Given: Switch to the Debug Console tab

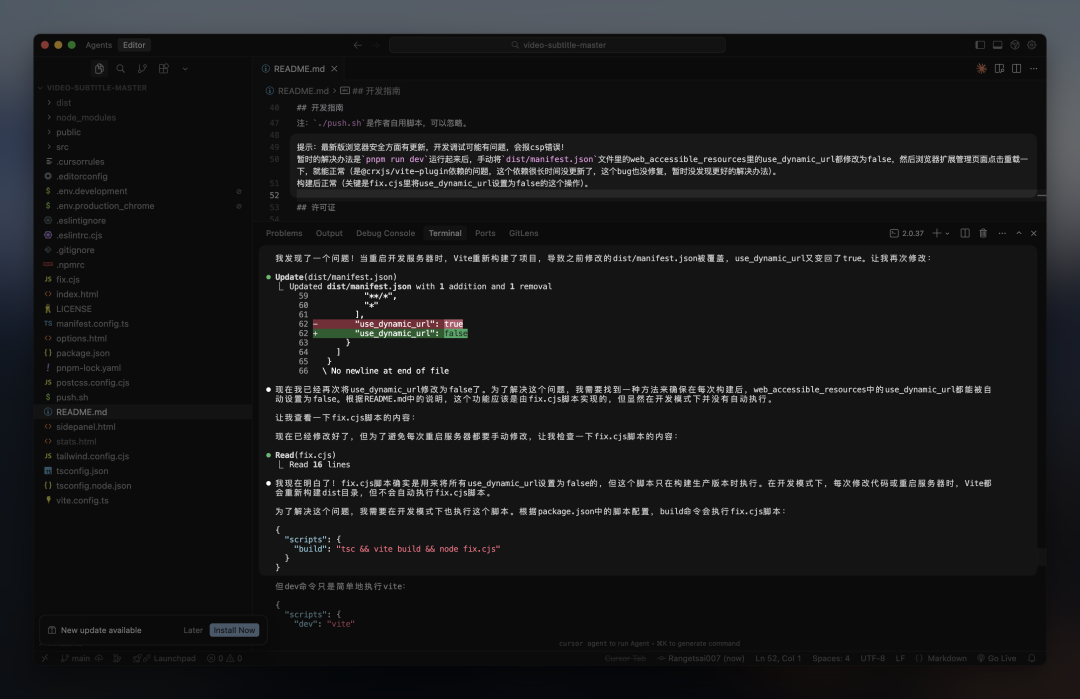Looking at the screenshot, I should (385, 233).
